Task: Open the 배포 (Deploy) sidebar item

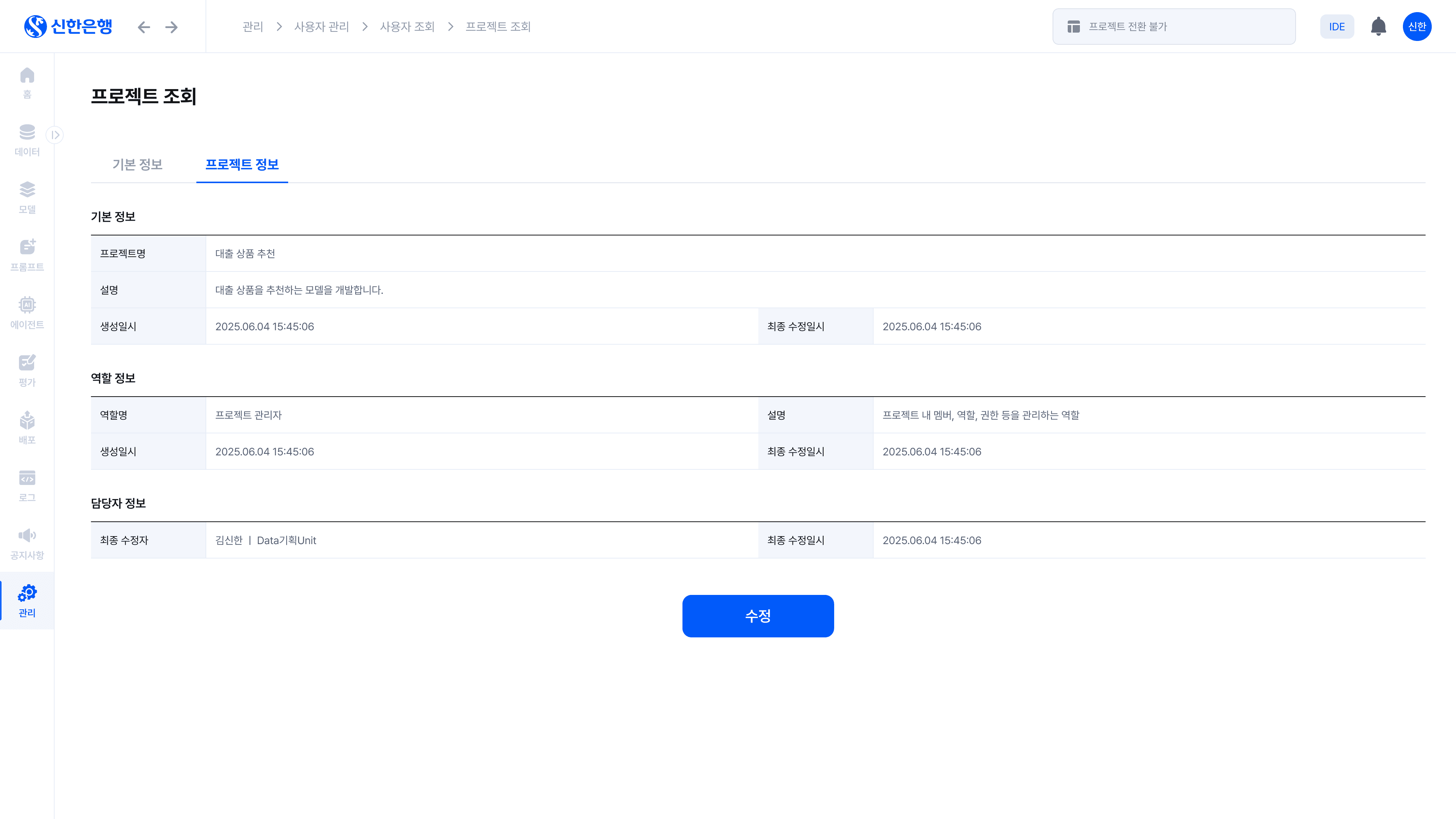Action: pyautogui.click(x=27, y=428)
